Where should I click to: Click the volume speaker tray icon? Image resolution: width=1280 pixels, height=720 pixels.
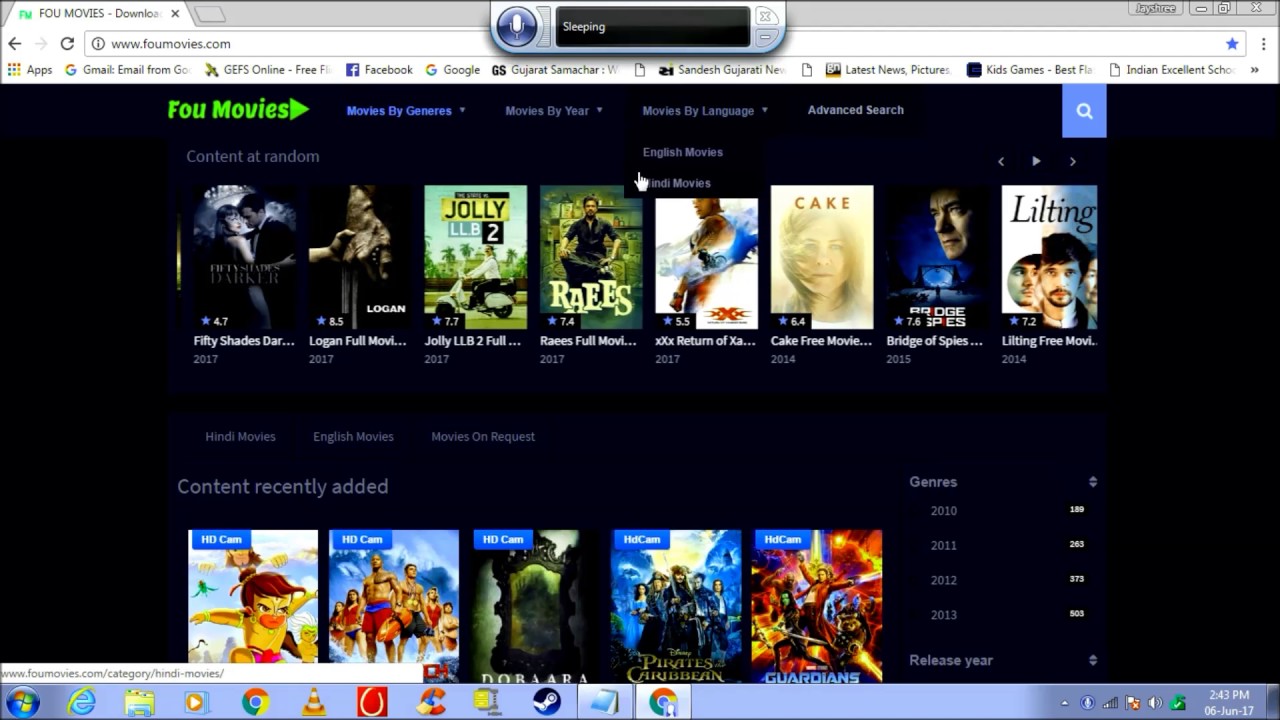click(x=1155, y=703)
